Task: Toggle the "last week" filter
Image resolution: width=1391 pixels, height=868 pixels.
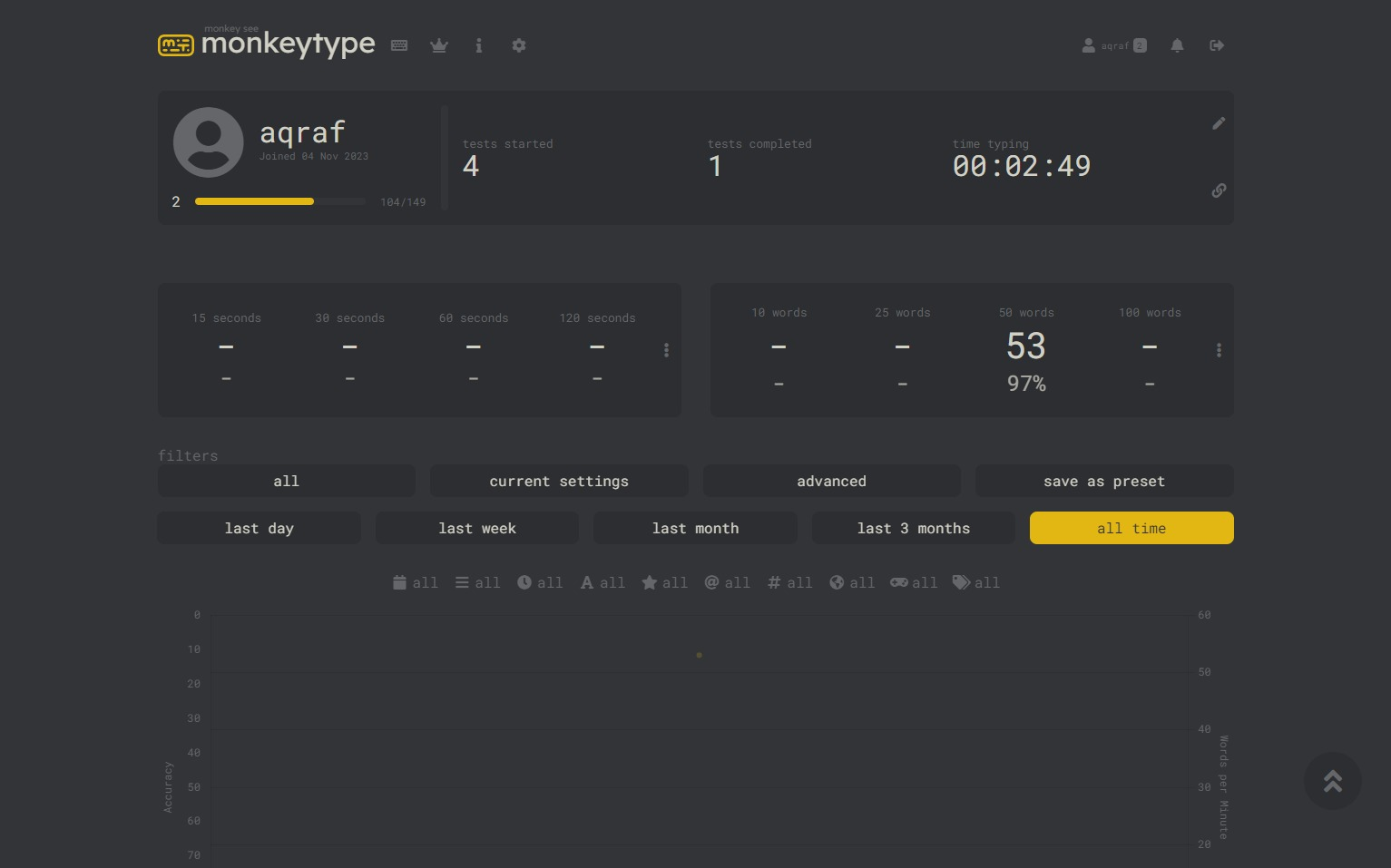Action: [476, 528]
